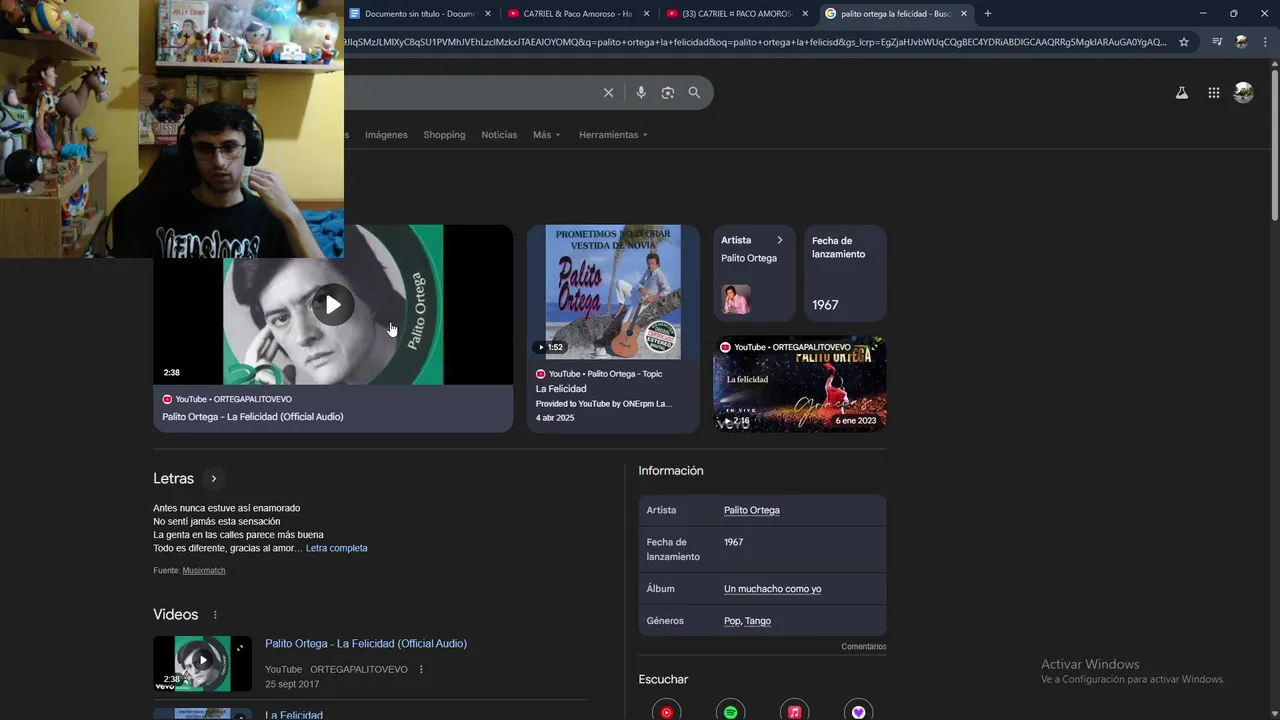Screen dimensions: 1280x720
Task: Open three-dot menu beside ORTEGAPALITOVEVO video result
Action: [421, 670]
